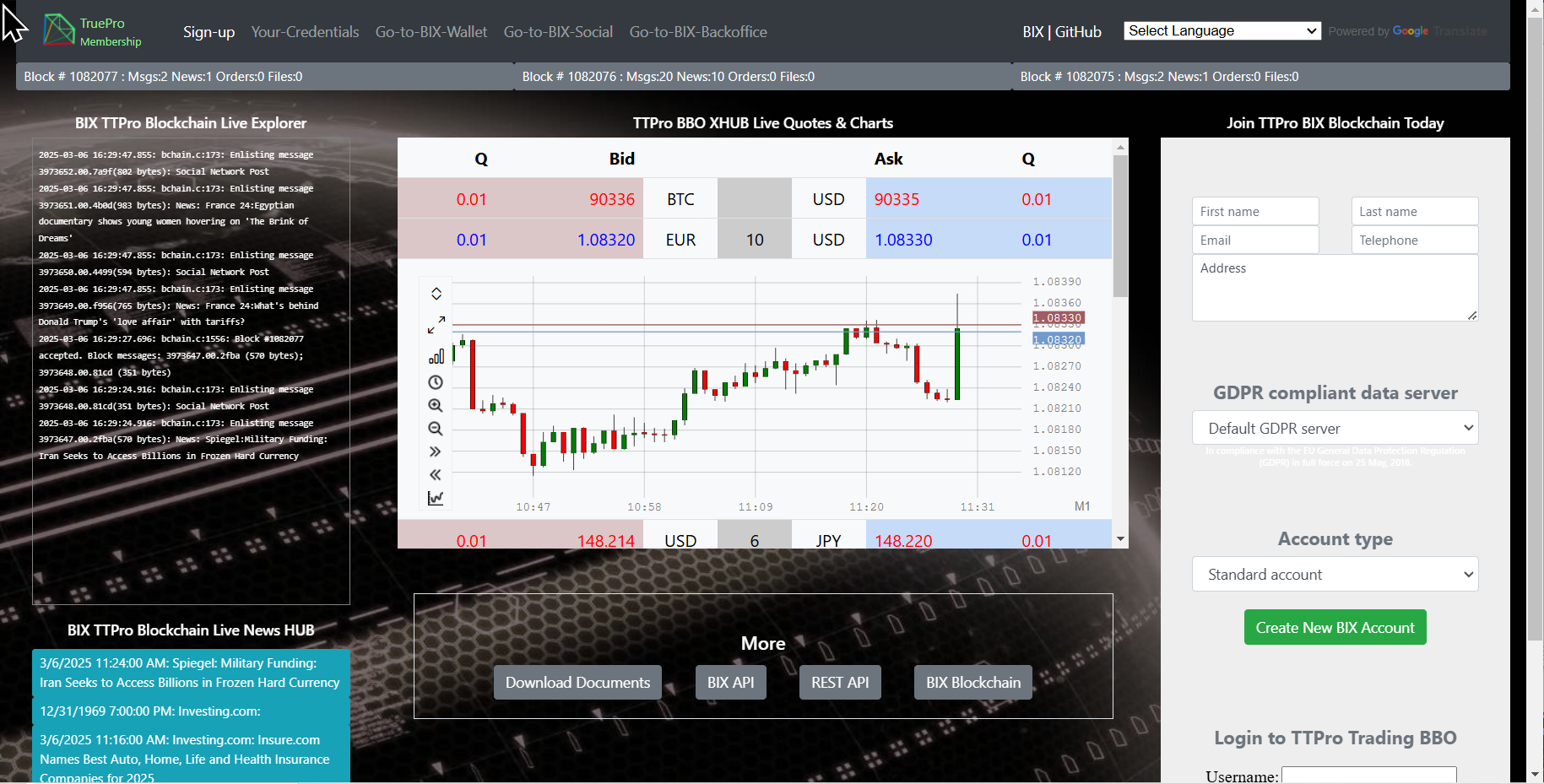Zoom in on the chart

coord(436,406)
